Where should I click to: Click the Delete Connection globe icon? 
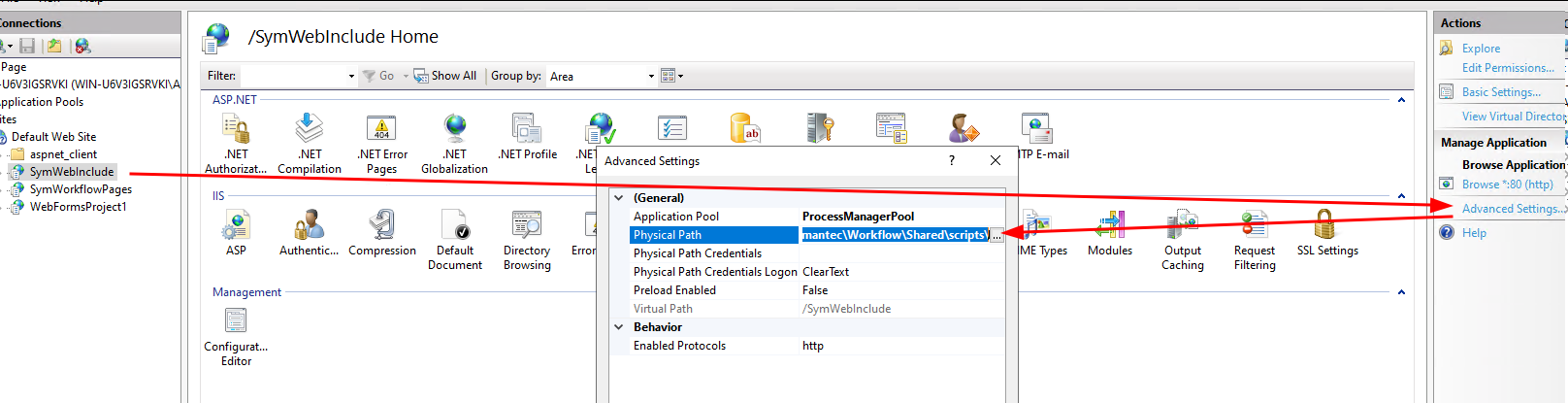[82, 46]
